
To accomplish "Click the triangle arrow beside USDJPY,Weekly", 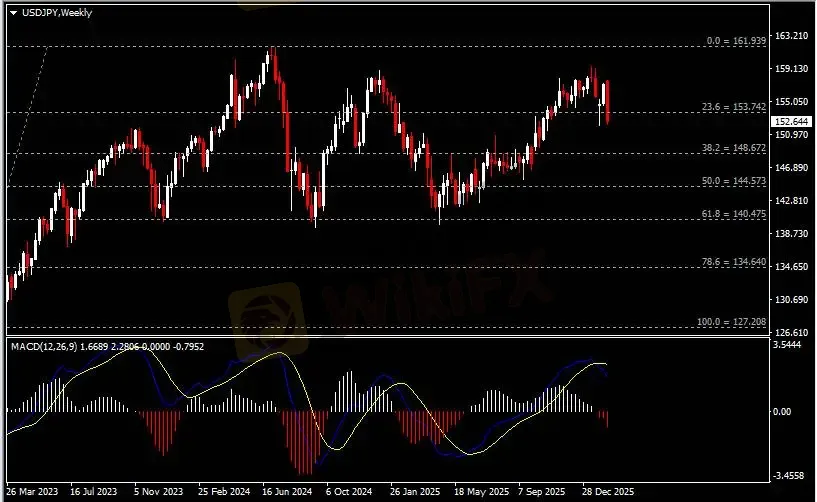I will [13, 11].
